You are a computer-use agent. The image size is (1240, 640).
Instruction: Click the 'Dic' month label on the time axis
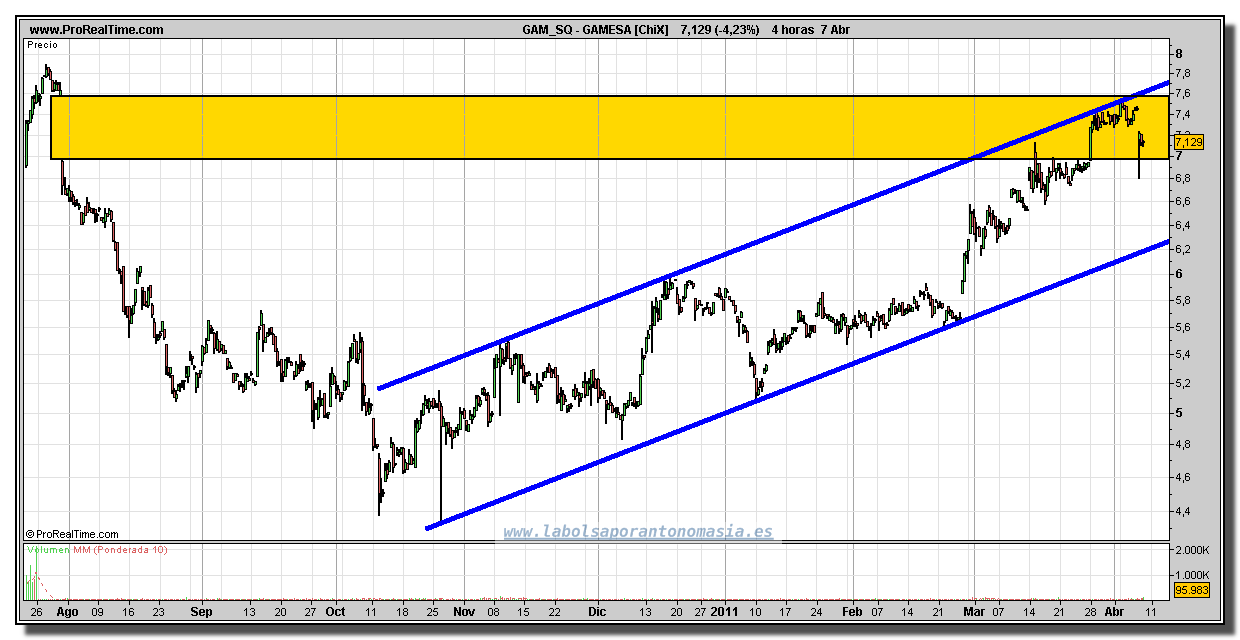597,611
